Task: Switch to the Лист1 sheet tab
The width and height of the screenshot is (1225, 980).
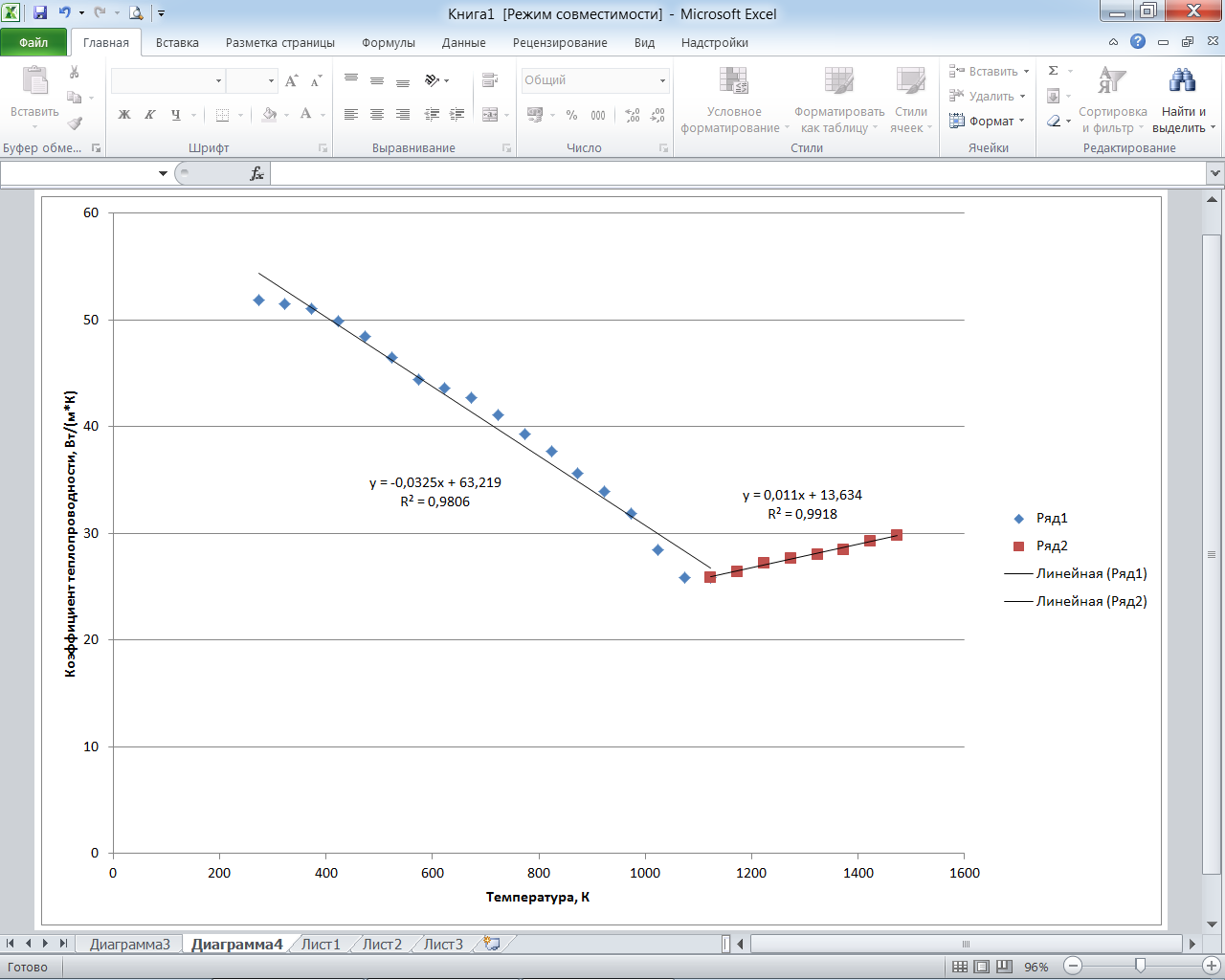Action: [x=321, y=945]
